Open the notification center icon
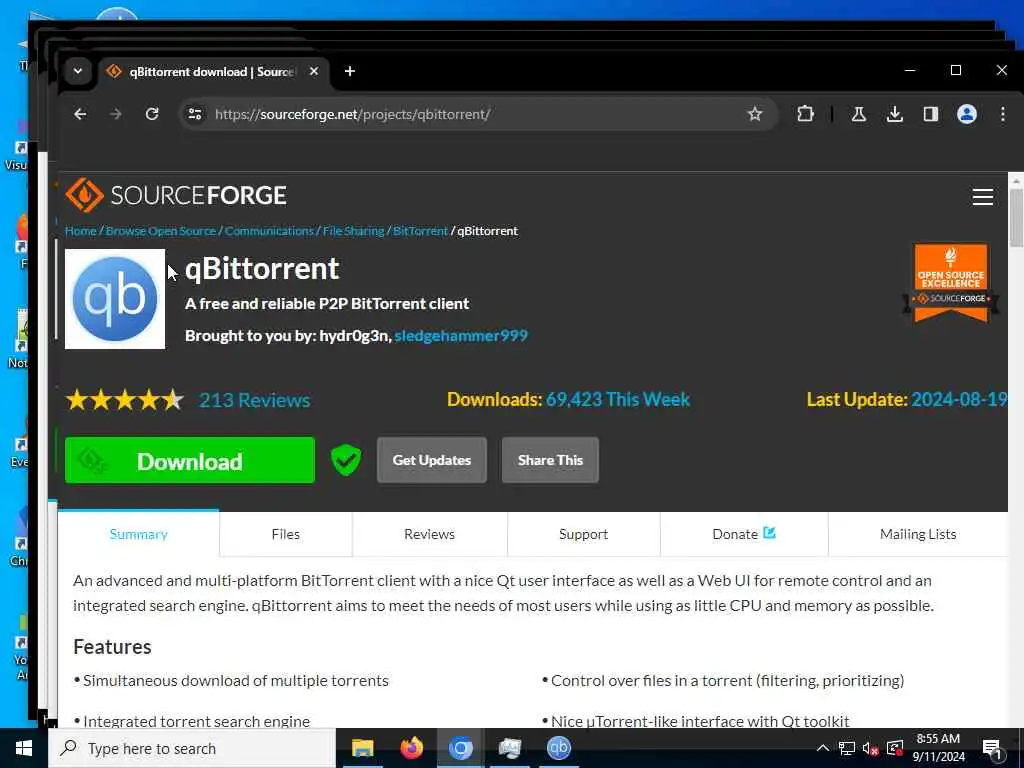The width and height of the screenshot is (1024, 768). 992,749
